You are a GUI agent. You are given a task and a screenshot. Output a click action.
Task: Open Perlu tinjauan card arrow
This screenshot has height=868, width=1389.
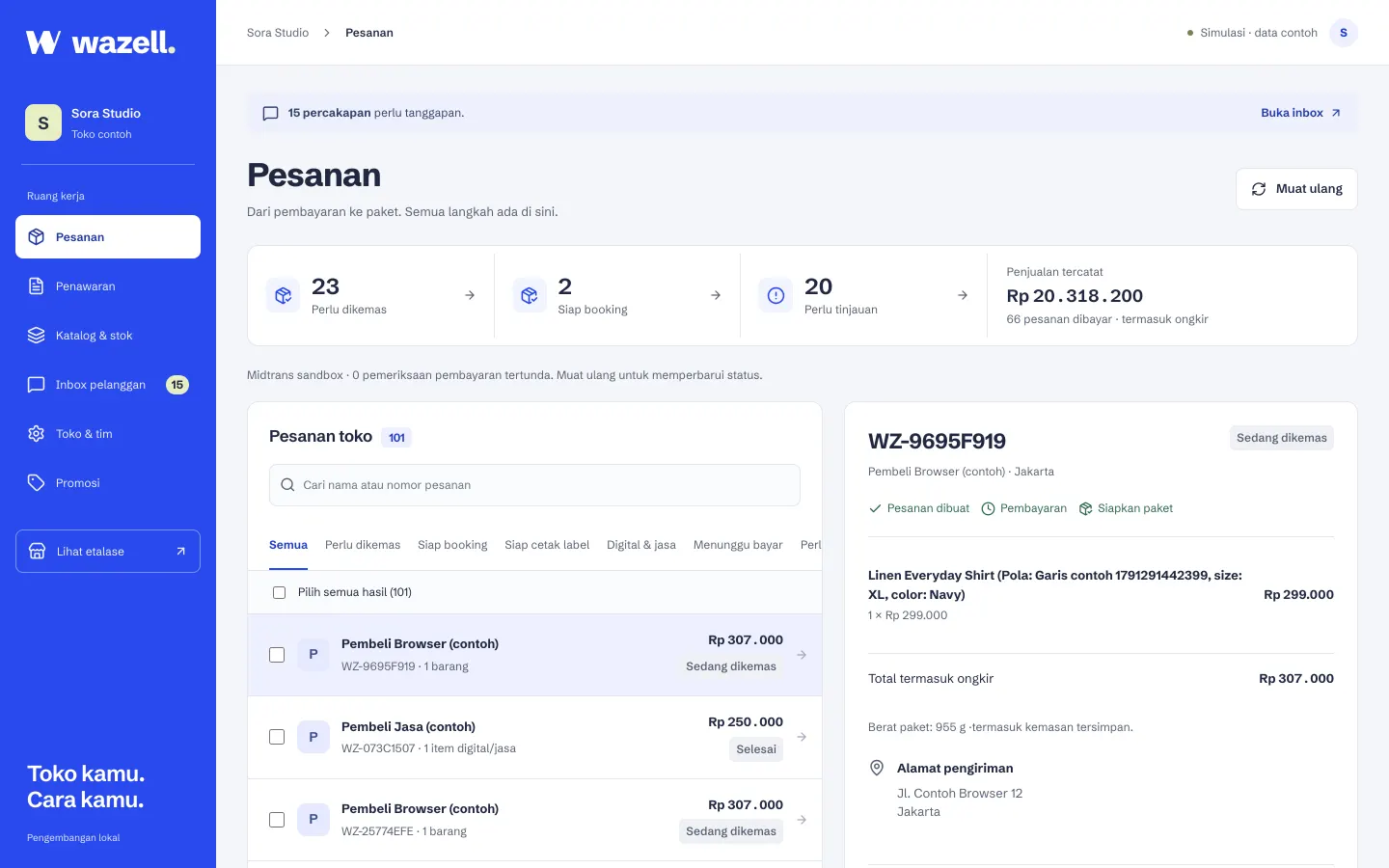pos(963,296)
